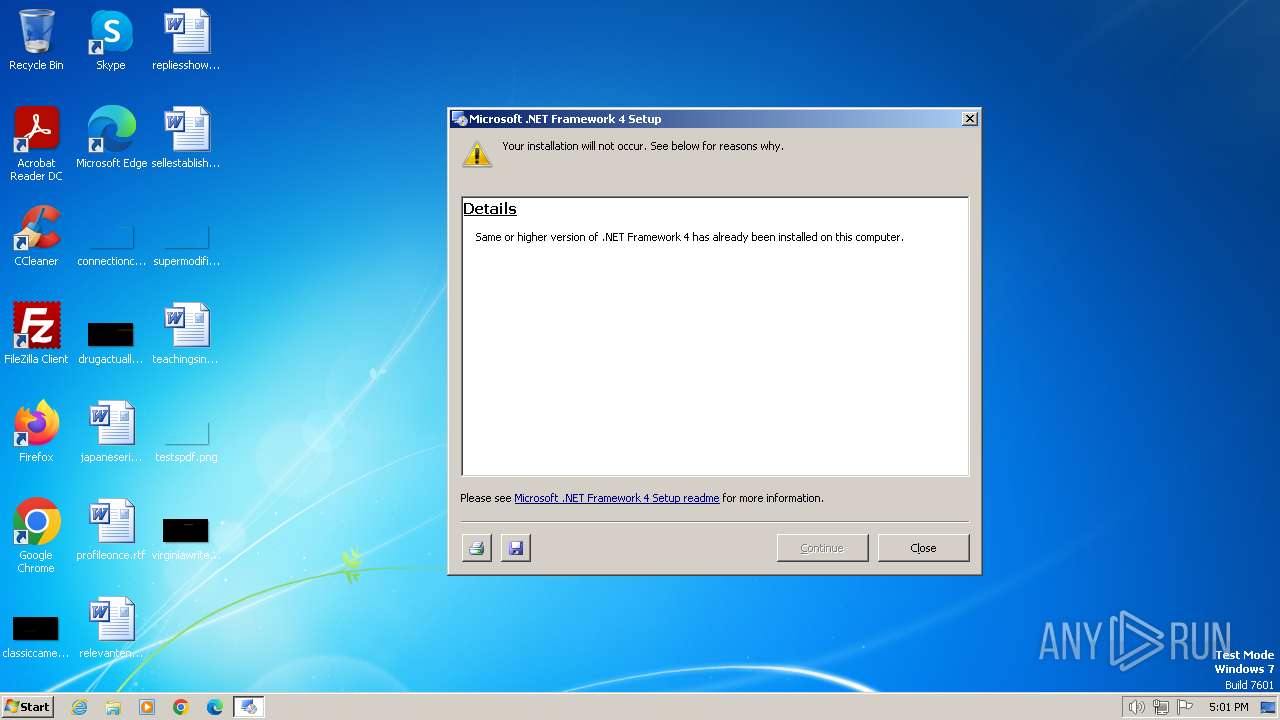Click the save floppy icon in Setup dialog
The height and width of the screenshot is (720, 1280).
coord(516,548)
